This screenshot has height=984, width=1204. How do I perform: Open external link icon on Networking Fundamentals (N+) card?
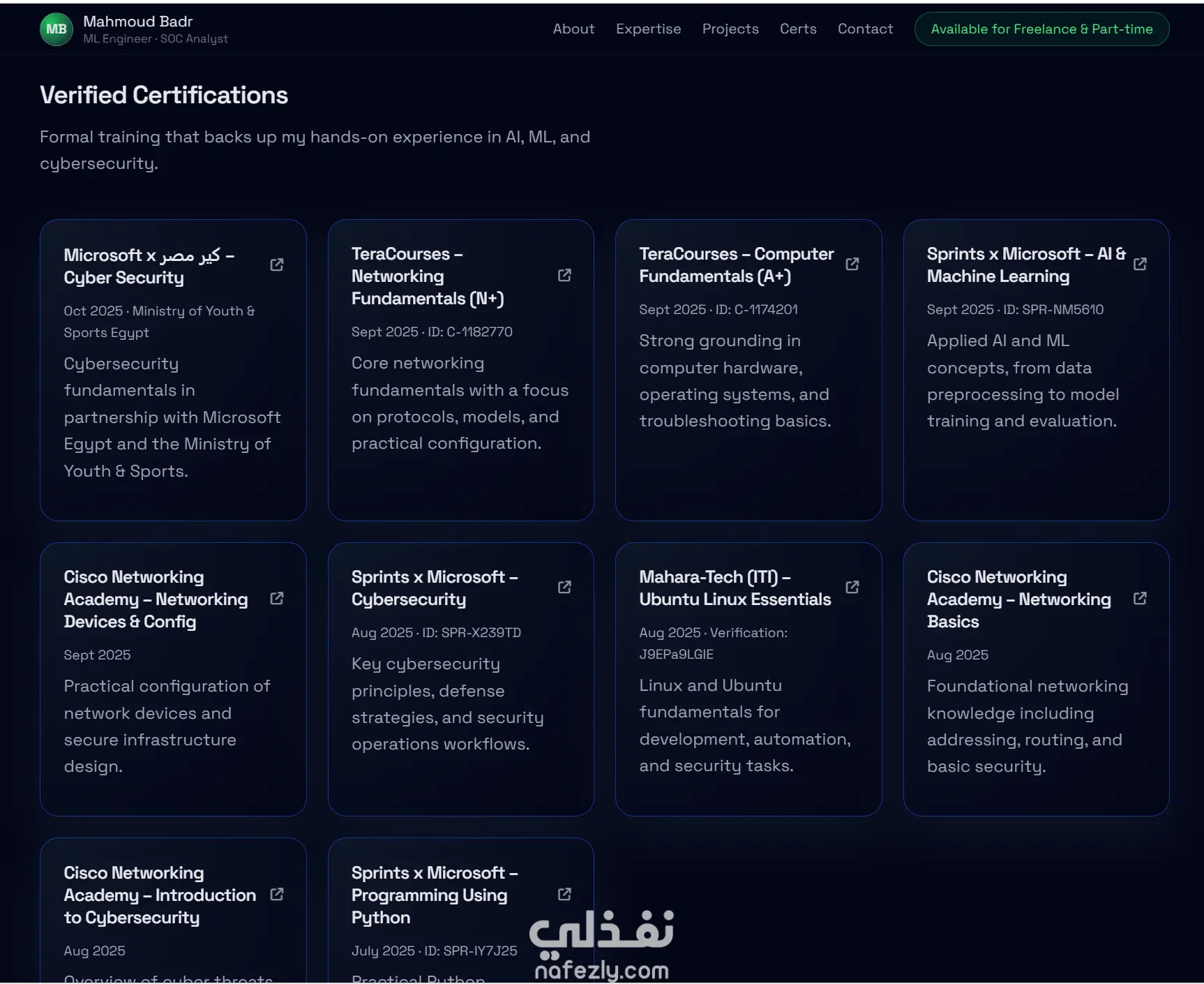coord(564,276)
